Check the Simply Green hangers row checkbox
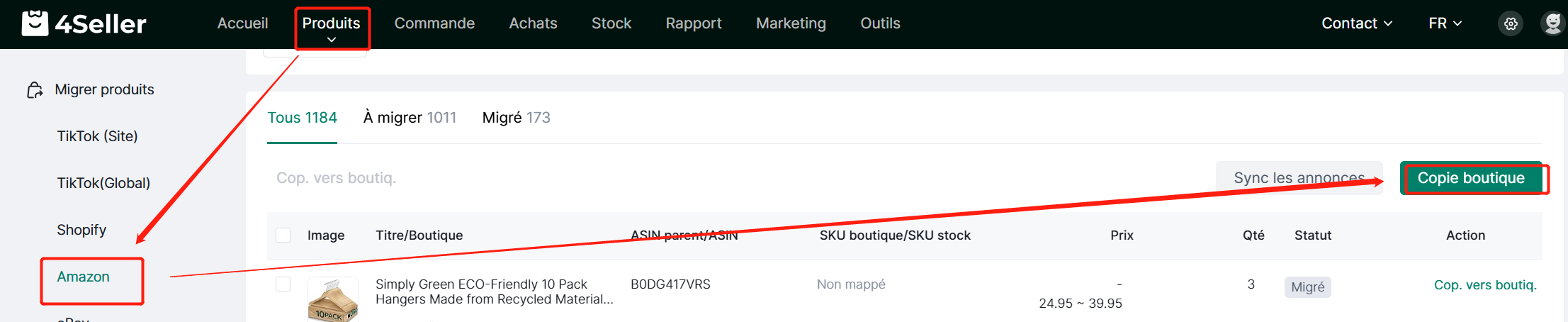 [283, 284]
